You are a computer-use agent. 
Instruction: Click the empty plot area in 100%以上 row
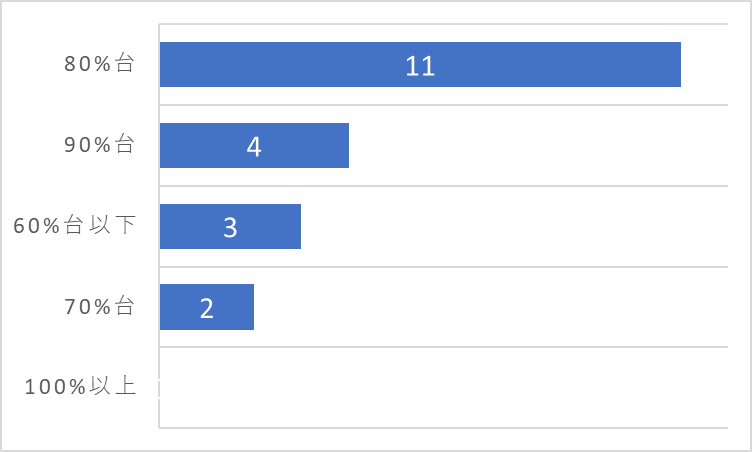coord(444,387)
